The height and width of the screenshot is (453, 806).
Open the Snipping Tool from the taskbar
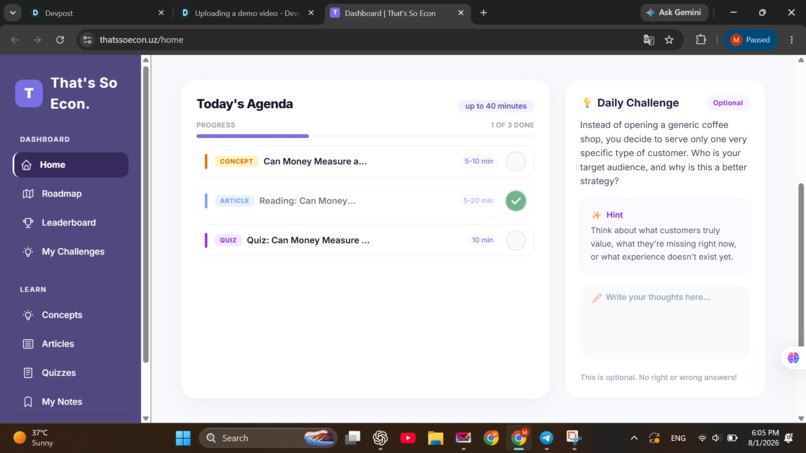click(574, 438)
